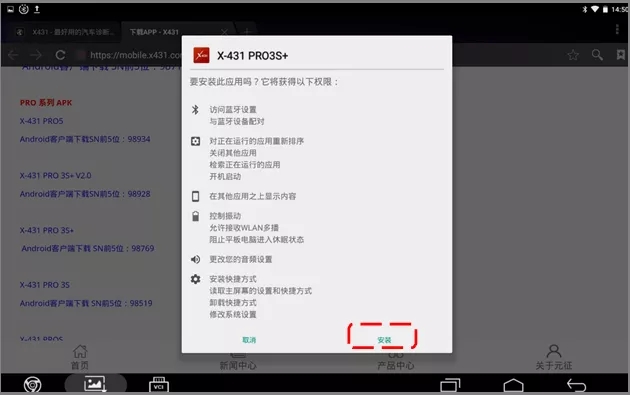
Task: Tap the Android home button
Action: 513,385
